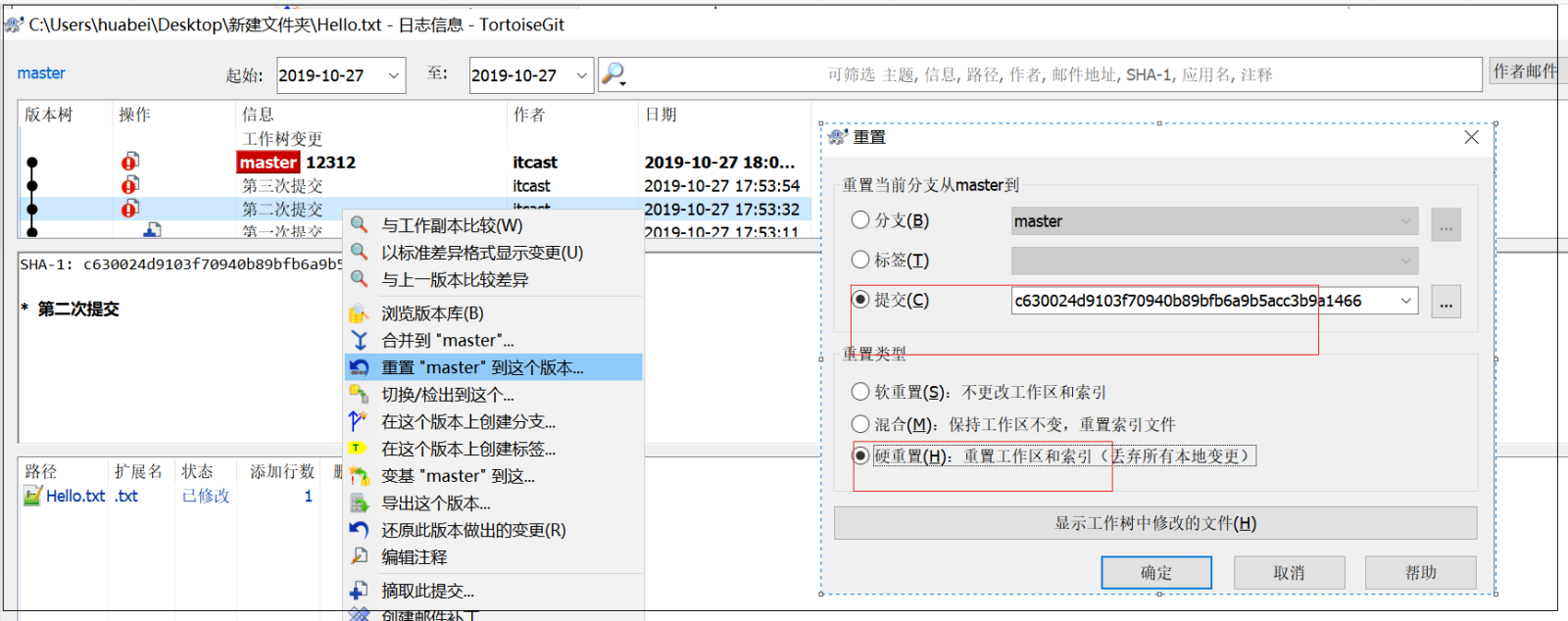The width and height of the screenshot is (1568, 621).
Task: Click the create tag icon
Action: (360, 449)
